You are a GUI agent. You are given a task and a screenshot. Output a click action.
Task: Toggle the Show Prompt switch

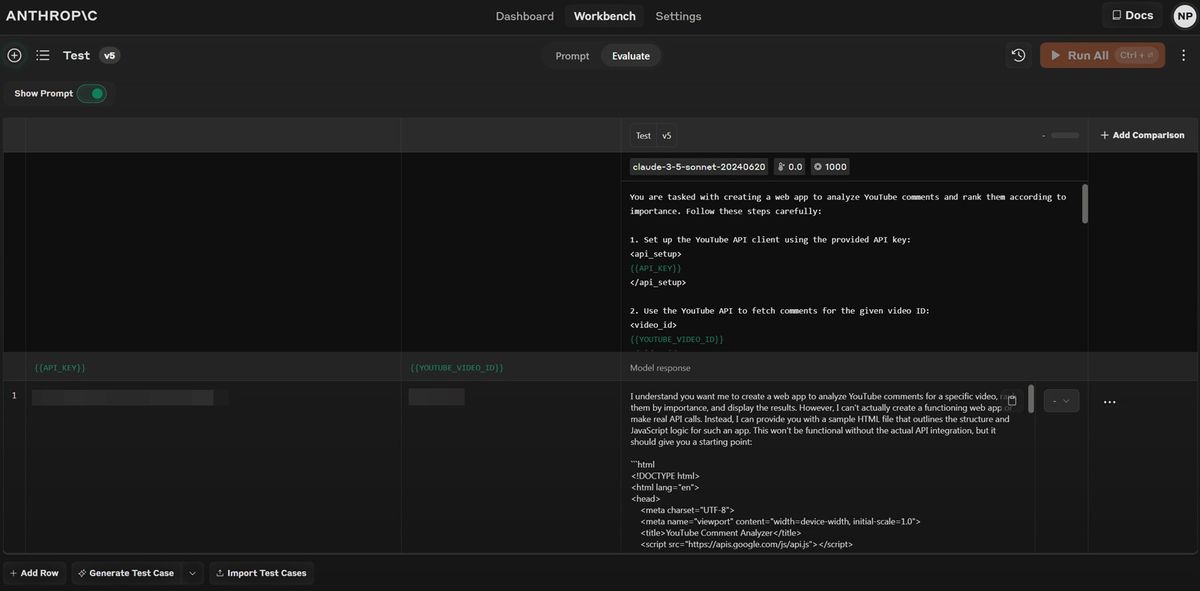91,94
